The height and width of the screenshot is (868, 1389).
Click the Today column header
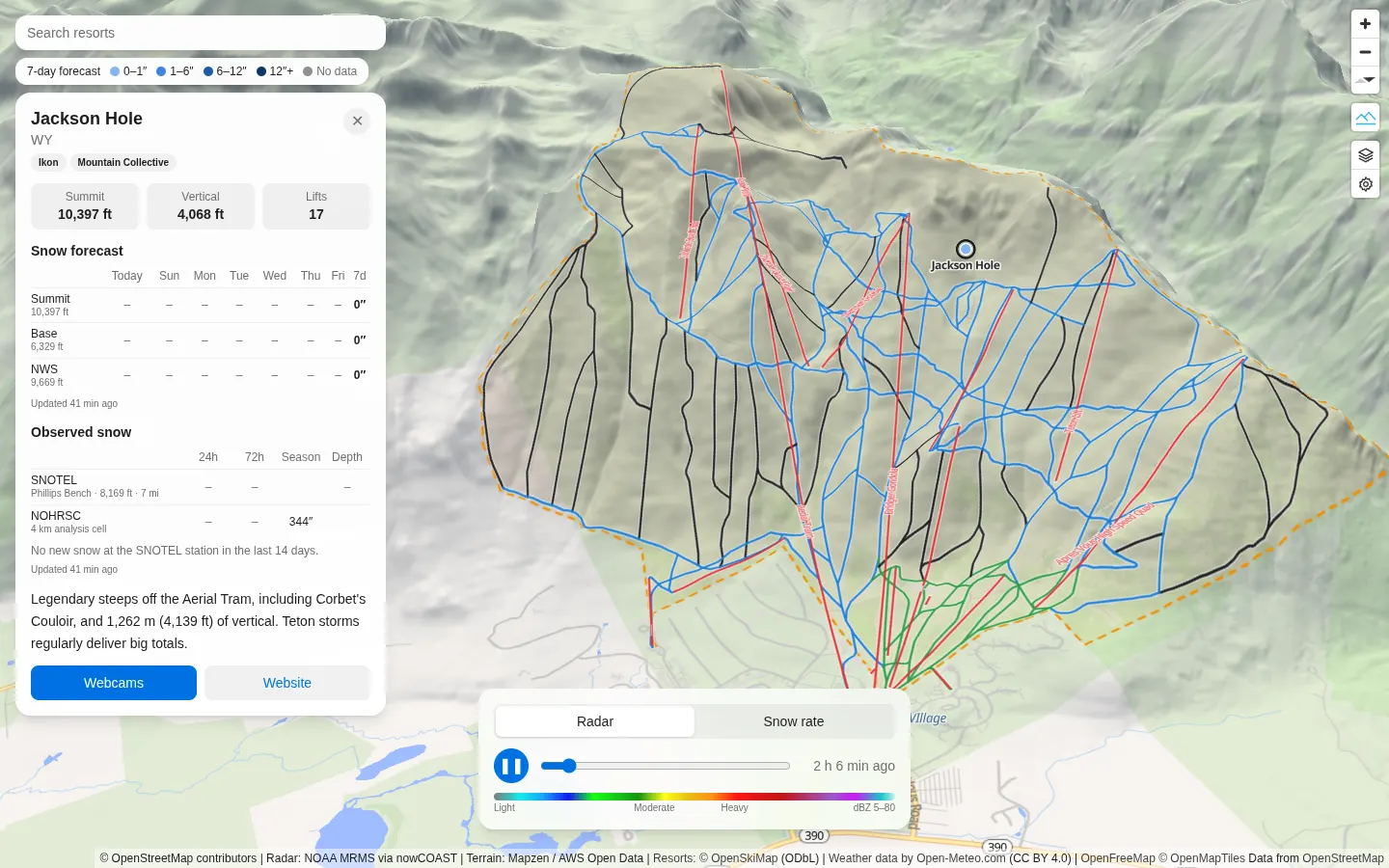[x=127, y=276]
